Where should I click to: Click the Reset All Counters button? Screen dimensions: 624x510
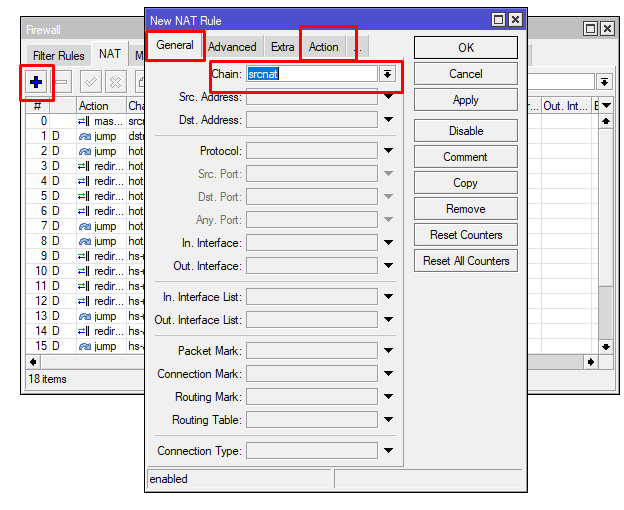[x=466, y=261]
